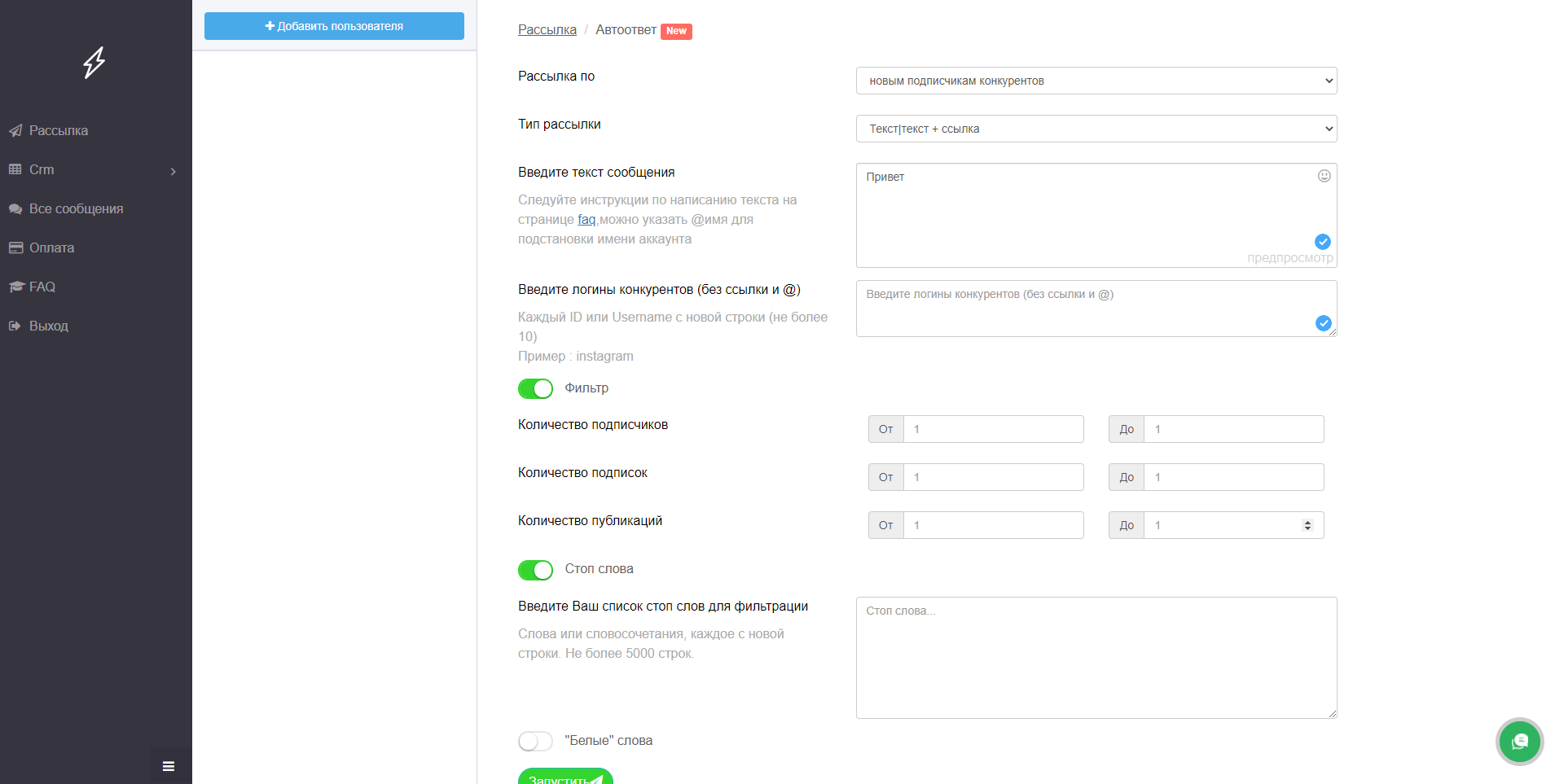Open Crm in the sidebar menu
Screen dimensions: 1555x784
pyautogui.click(x=42, y=169)
